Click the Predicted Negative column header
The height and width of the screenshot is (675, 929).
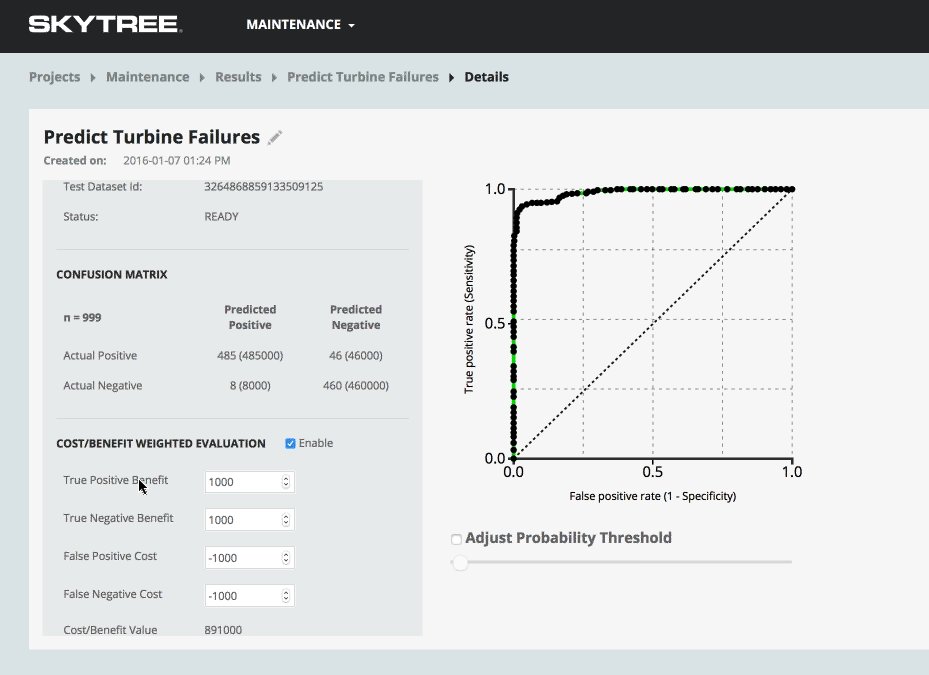coord(355,317)
